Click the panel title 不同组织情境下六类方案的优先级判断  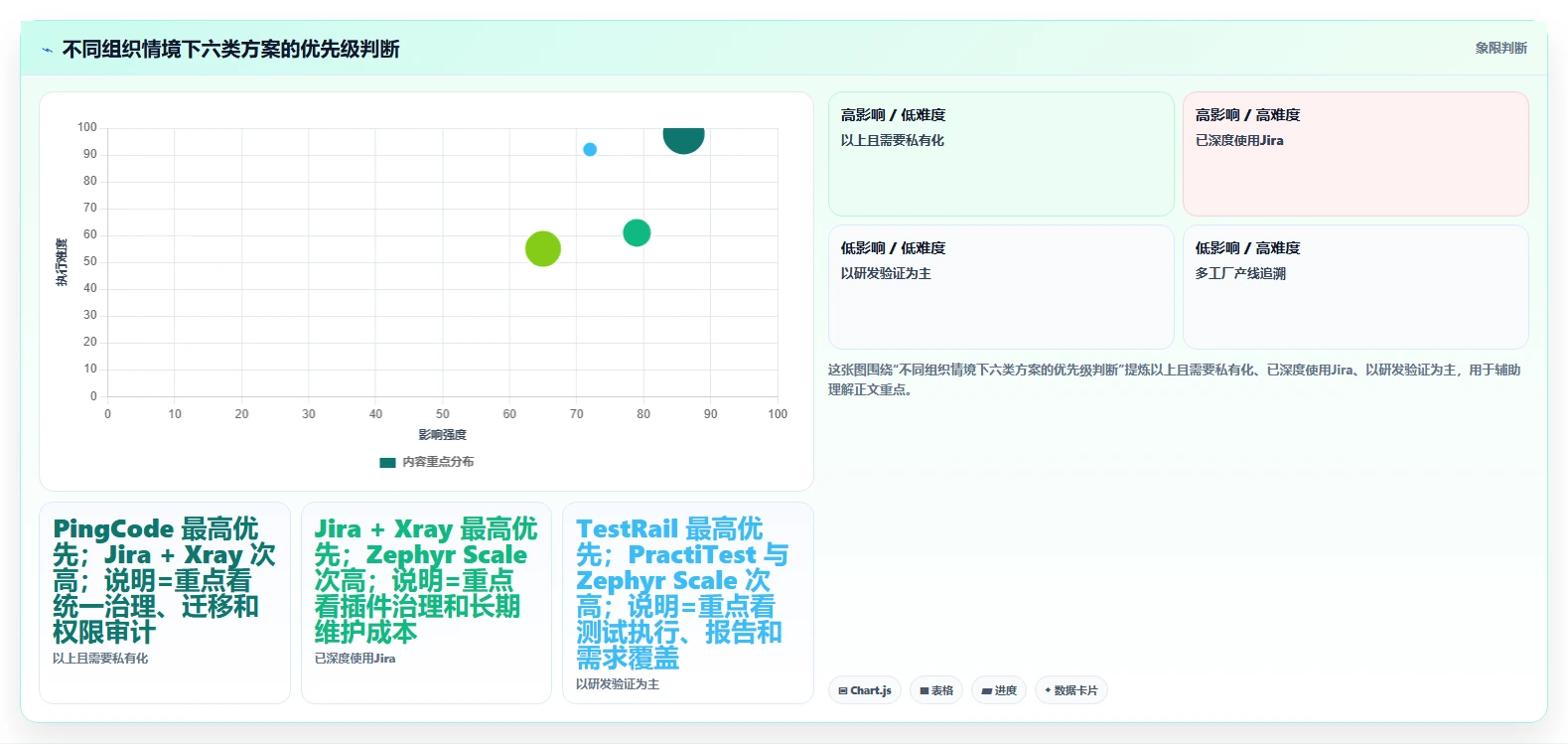[x=230, y=49]
